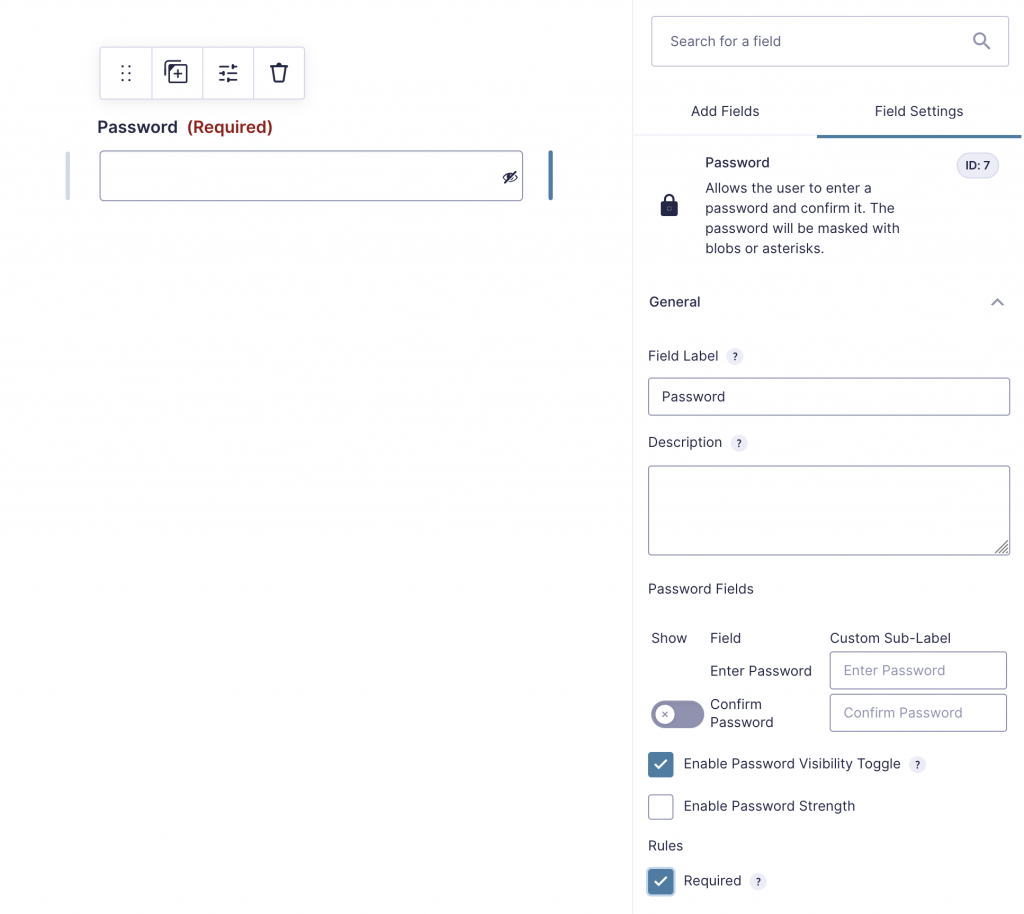The height and width of the screenshot is (914, 1024).
Task: Click the Description help icon
Action: [739, 443]
